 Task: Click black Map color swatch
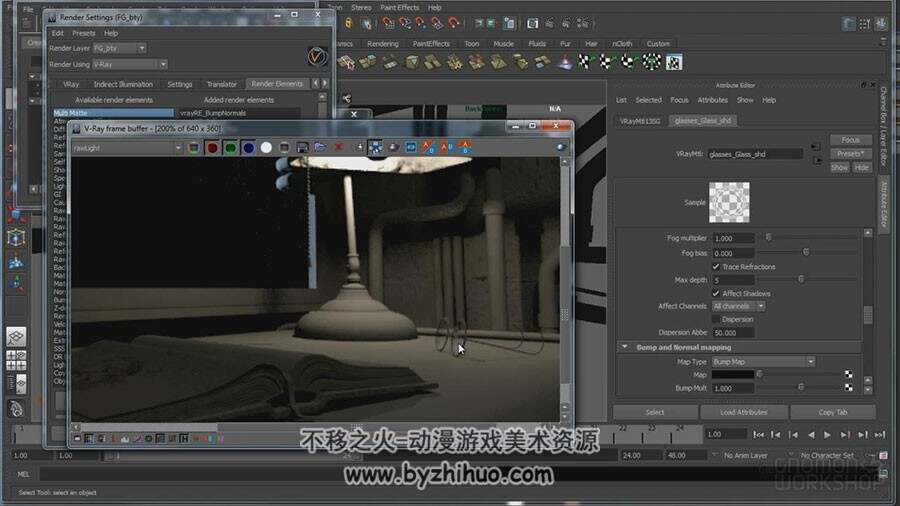tap(733, 375)
